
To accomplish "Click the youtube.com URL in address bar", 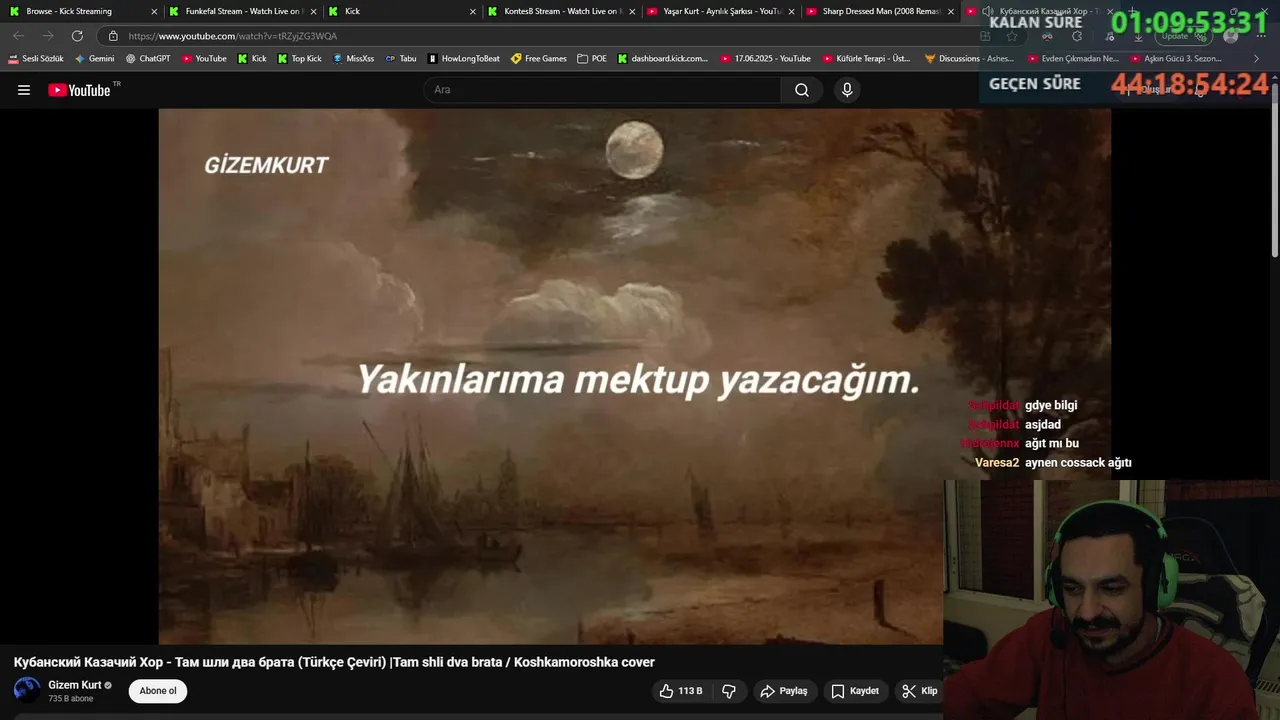I will click(x=233, y=36).
